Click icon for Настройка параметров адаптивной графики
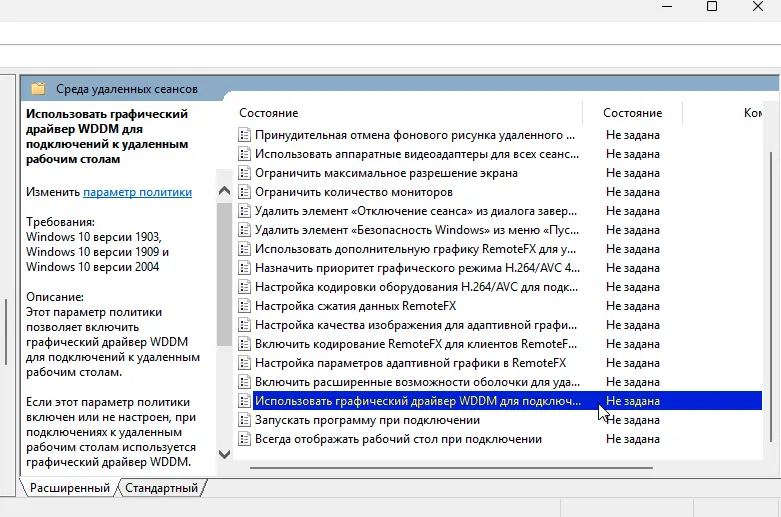 coord(244,363)
